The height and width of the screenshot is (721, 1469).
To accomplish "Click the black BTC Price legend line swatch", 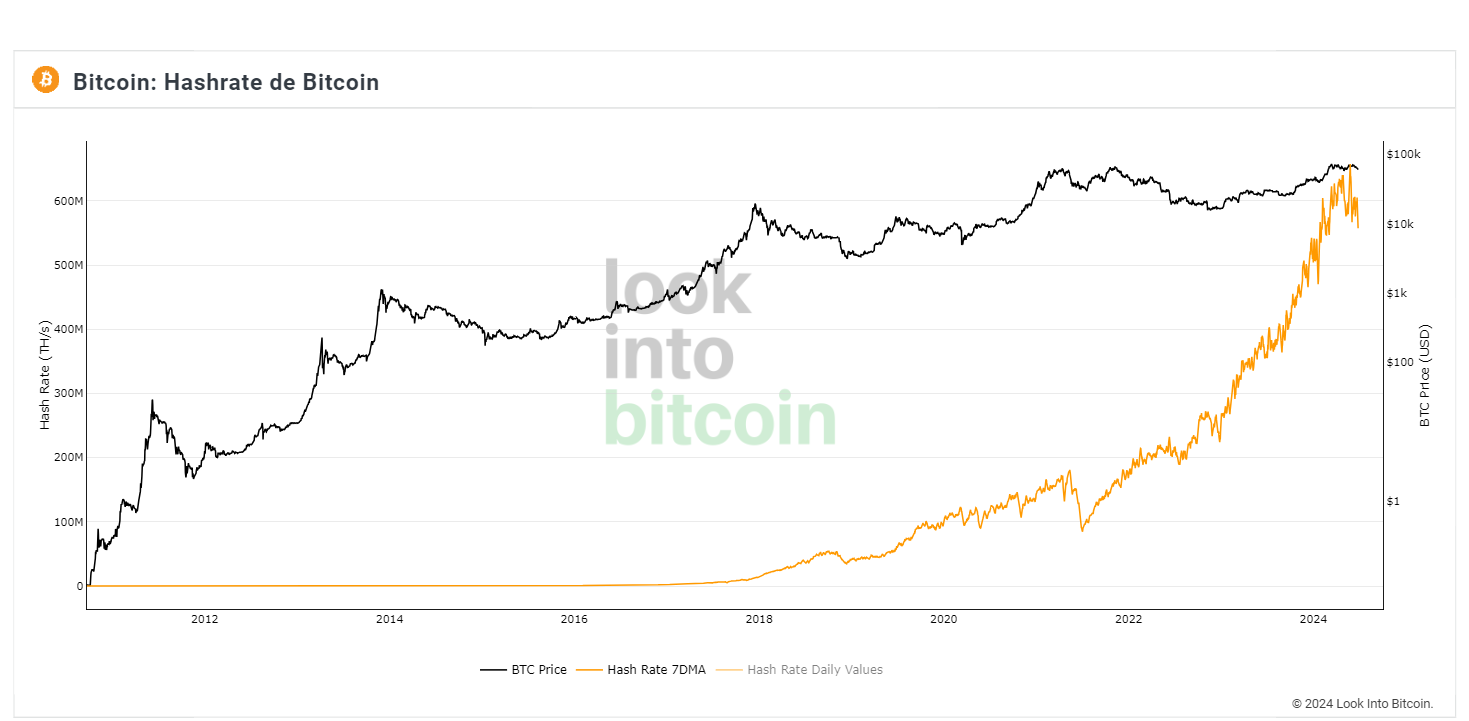I will point(493,670).
